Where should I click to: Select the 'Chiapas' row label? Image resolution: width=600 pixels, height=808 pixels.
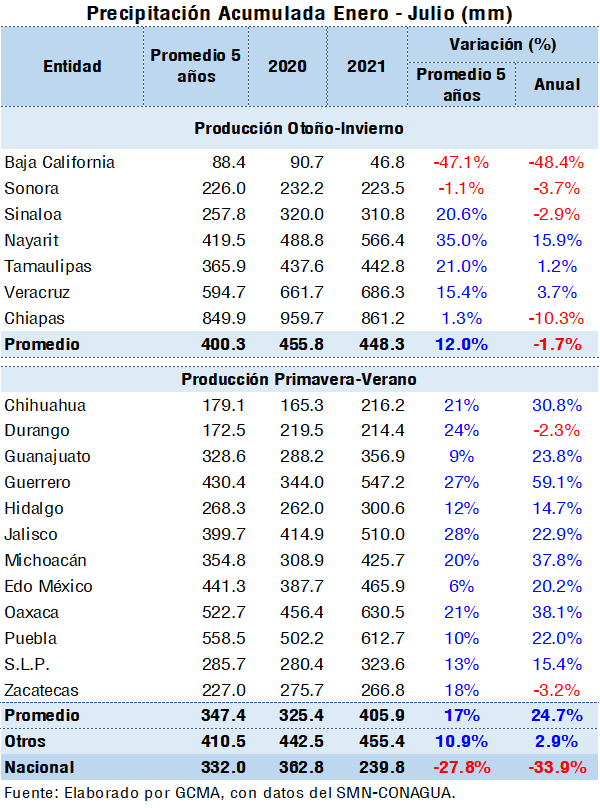tap(33, 318)
